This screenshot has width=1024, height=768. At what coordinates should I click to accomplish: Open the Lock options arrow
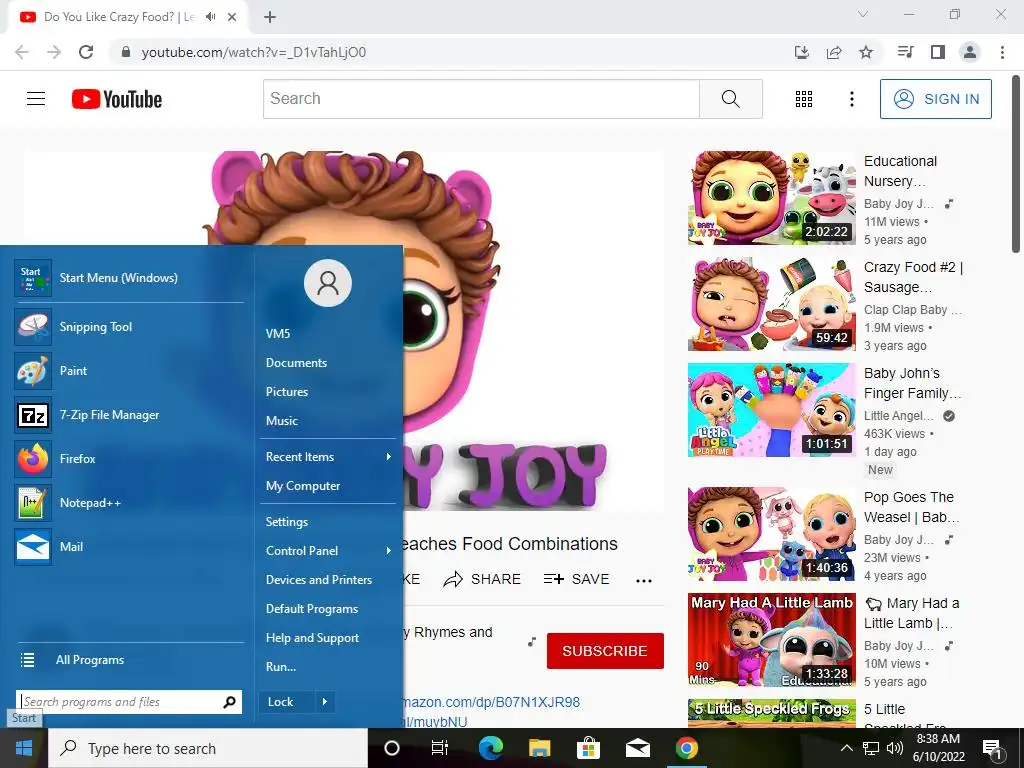pyautogui.click(x=325, y=702)
